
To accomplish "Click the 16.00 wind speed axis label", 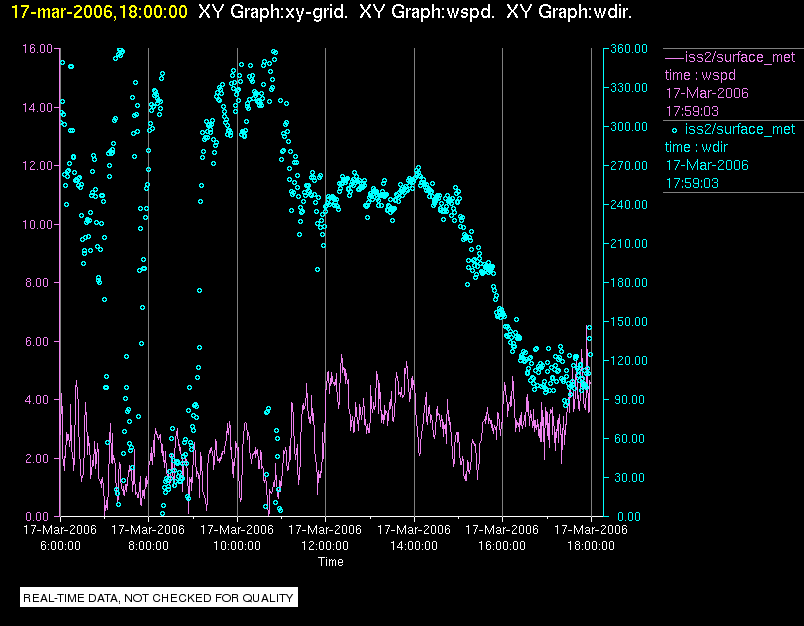I will click(x=37, y=49).
